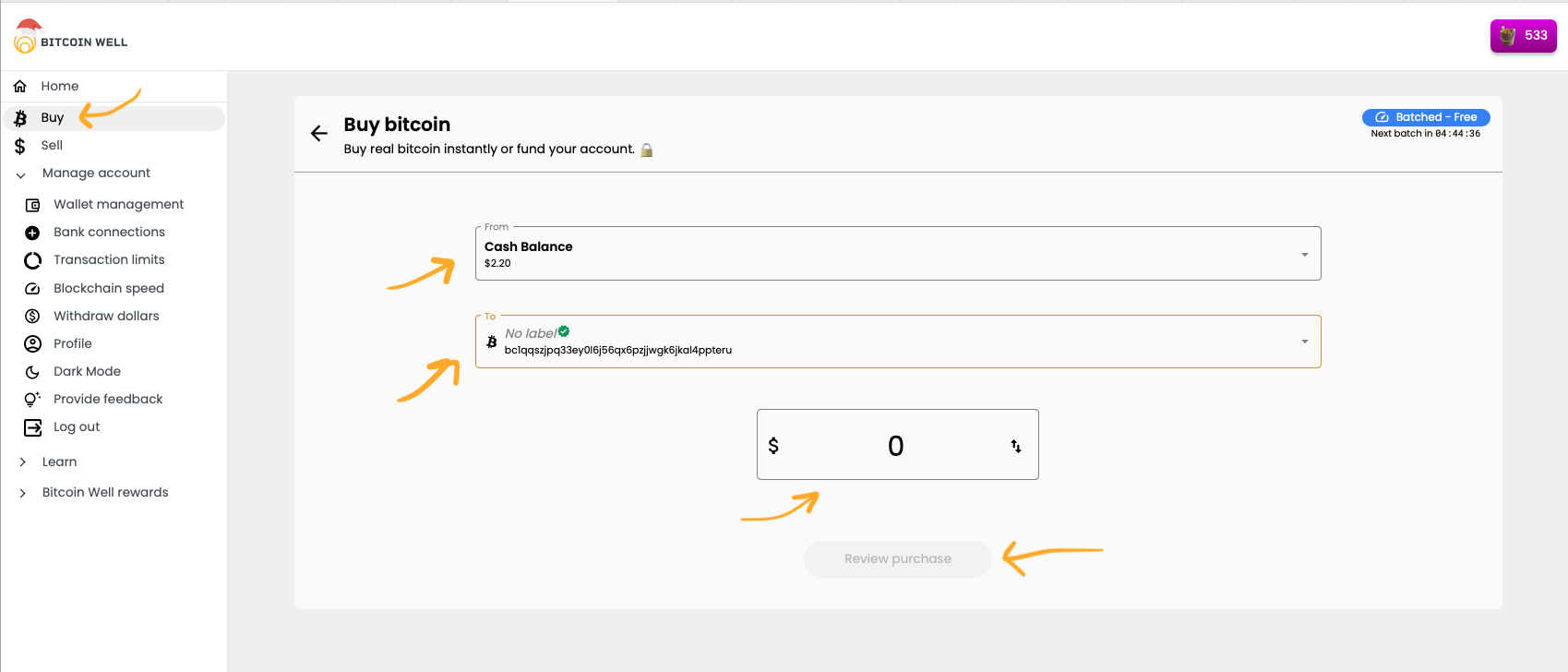Click the Withdraw dollars coin icon
This screenshot has height=672, width=1568.
[32, 317]
